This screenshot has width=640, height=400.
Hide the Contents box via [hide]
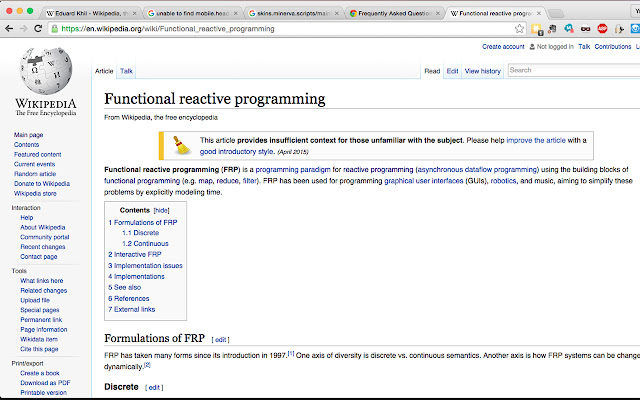pos(161,211)
